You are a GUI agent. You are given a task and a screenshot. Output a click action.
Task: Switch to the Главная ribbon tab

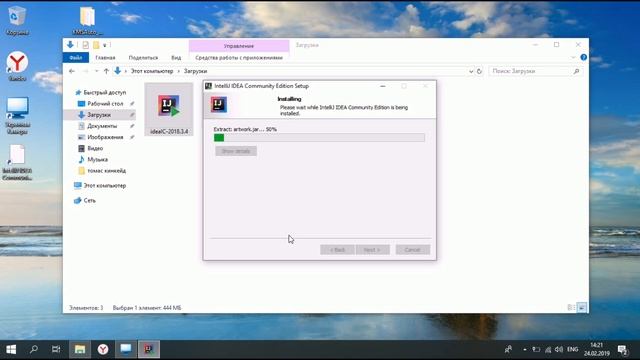pos(105,58)
